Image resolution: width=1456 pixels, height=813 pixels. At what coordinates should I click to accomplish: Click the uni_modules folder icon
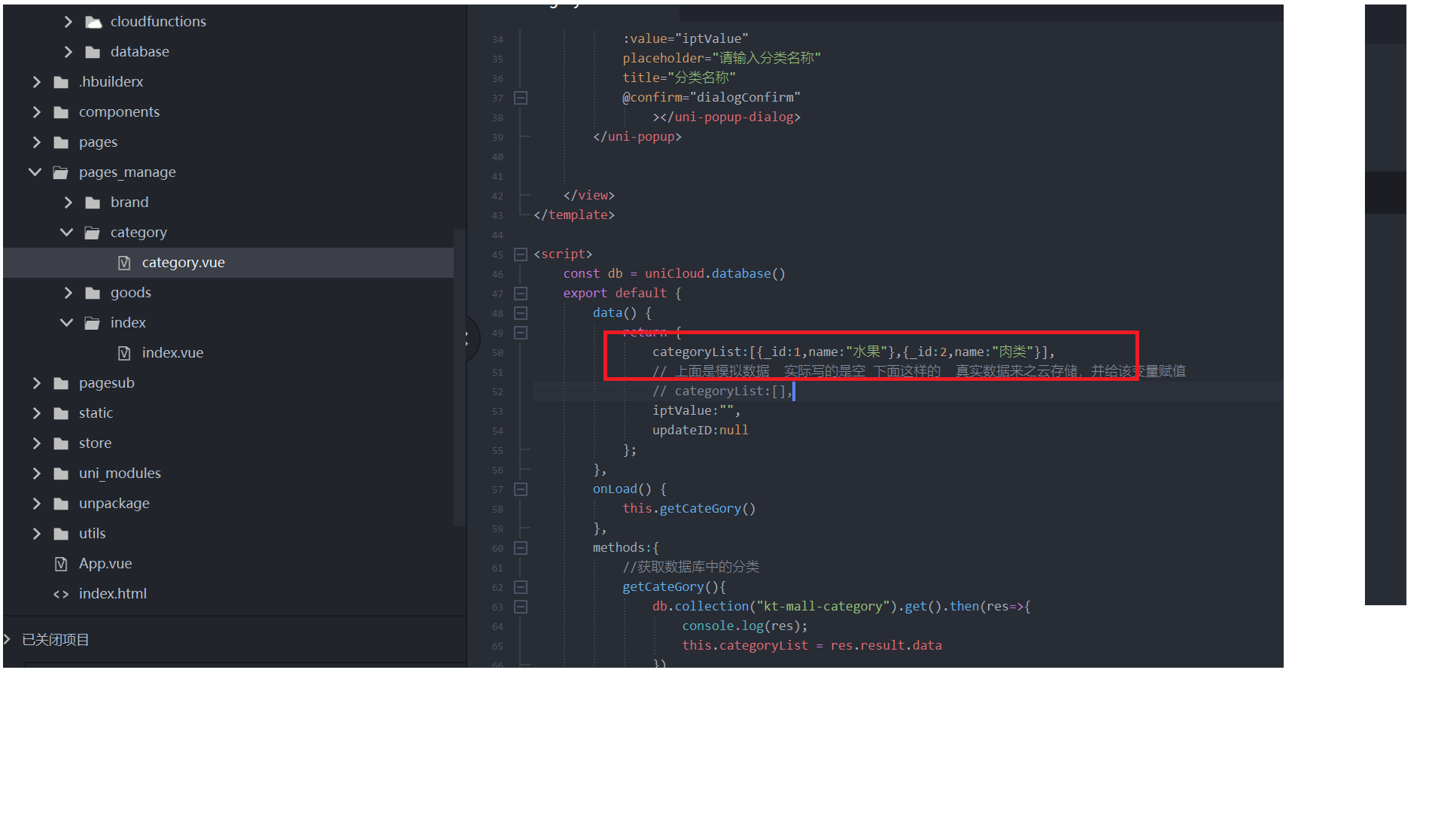[x=61, y=473]
